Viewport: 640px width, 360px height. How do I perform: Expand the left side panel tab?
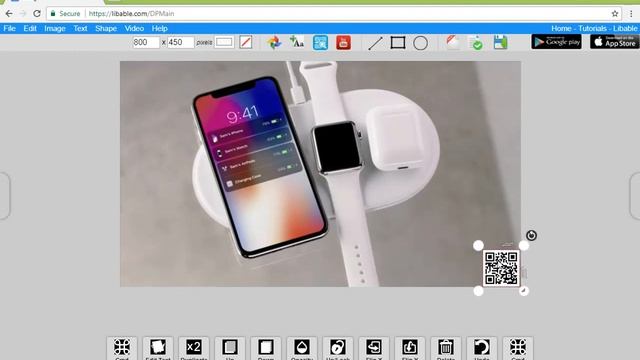point(4,196)
